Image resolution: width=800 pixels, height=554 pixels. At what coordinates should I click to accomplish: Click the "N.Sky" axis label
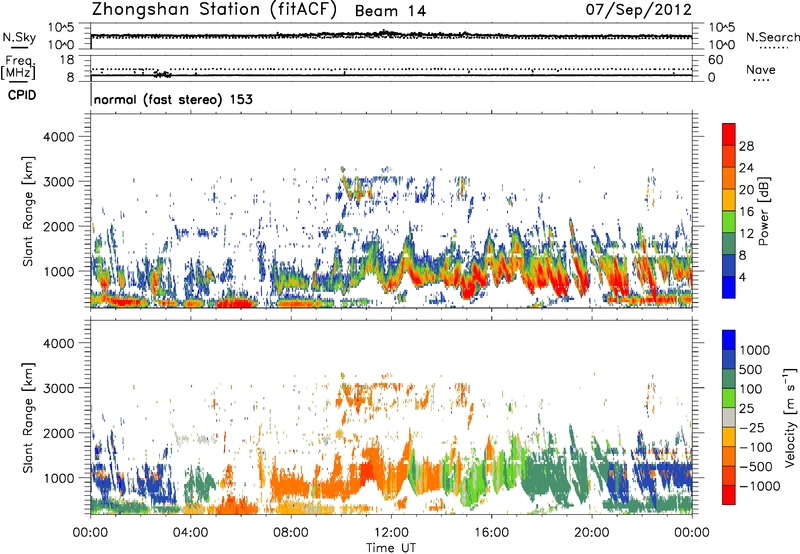click(x=19, y=37)
